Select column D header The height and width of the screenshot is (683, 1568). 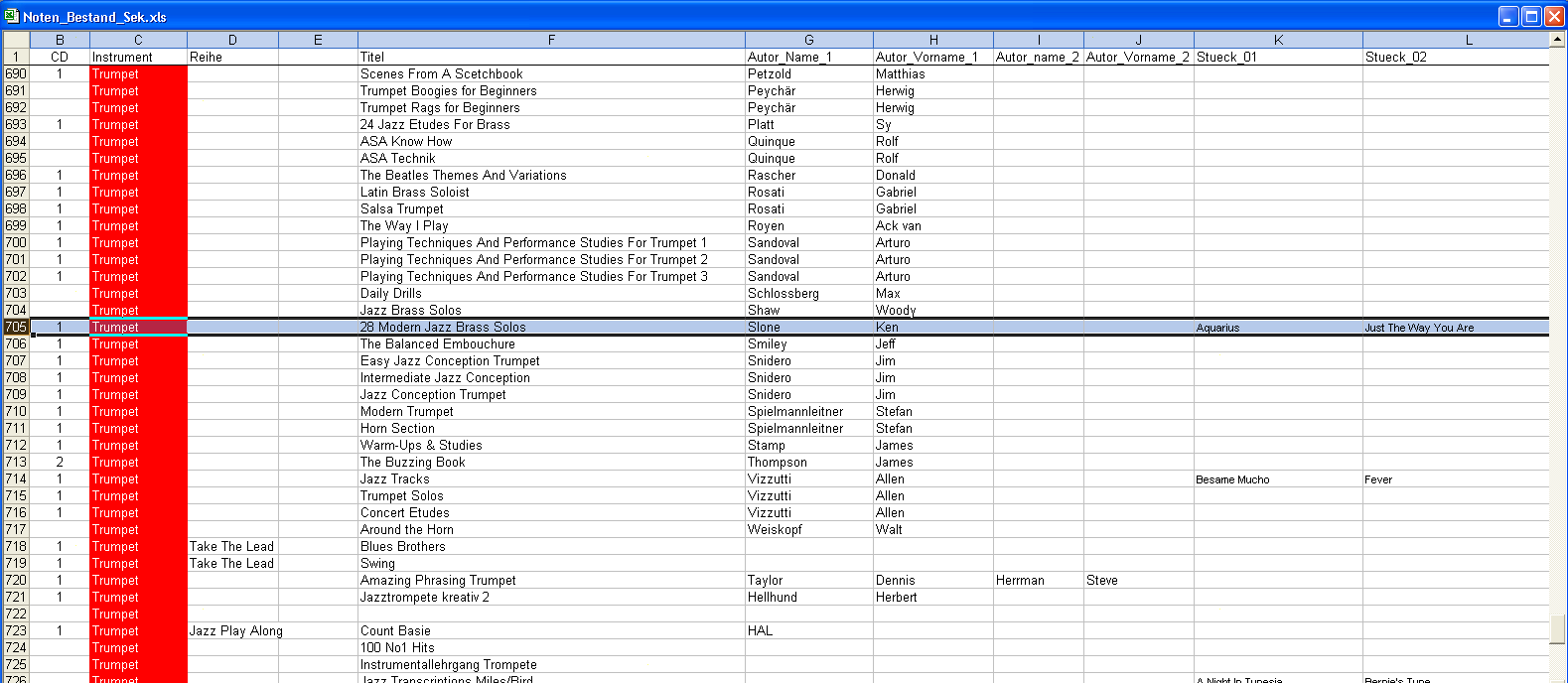click(x=232, y=40)
